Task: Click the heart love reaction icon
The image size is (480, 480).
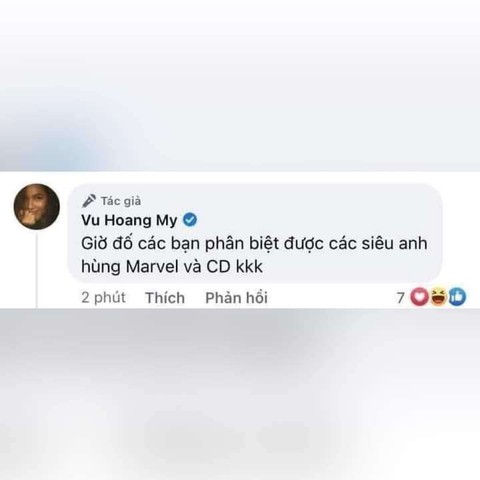Action: (419, 297)
